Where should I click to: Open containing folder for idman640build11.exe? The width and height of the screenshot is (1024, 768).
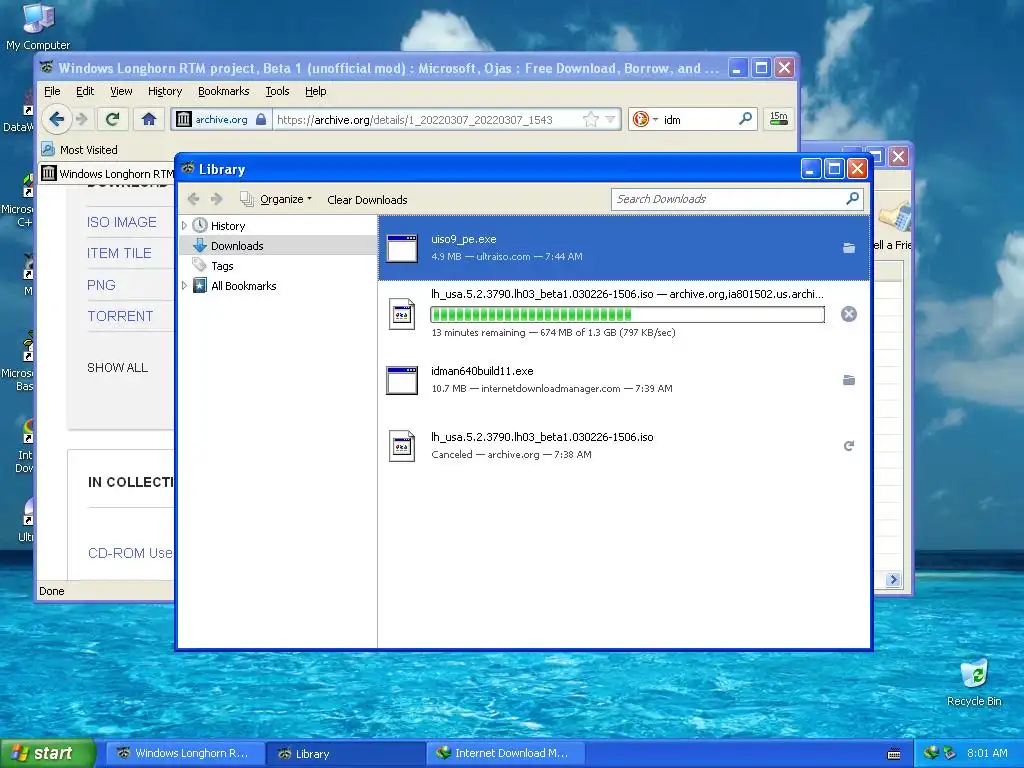click(848, 380)
